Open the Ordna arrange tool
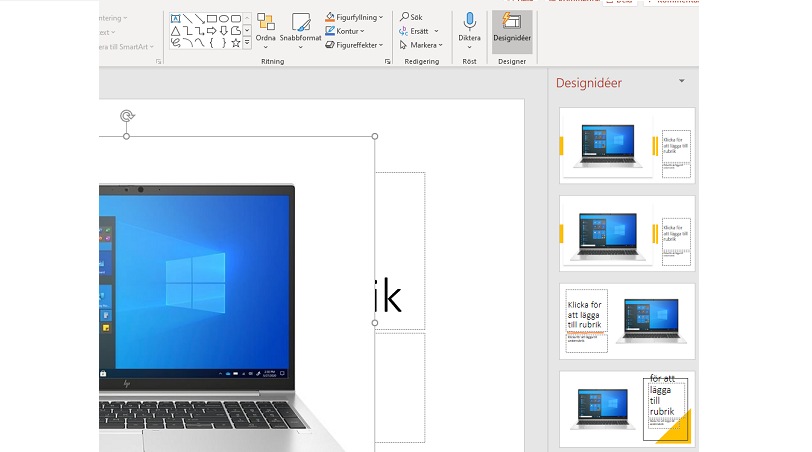This screenshot has height=452, width=812. pyautogui.click(x=265, y=30)
